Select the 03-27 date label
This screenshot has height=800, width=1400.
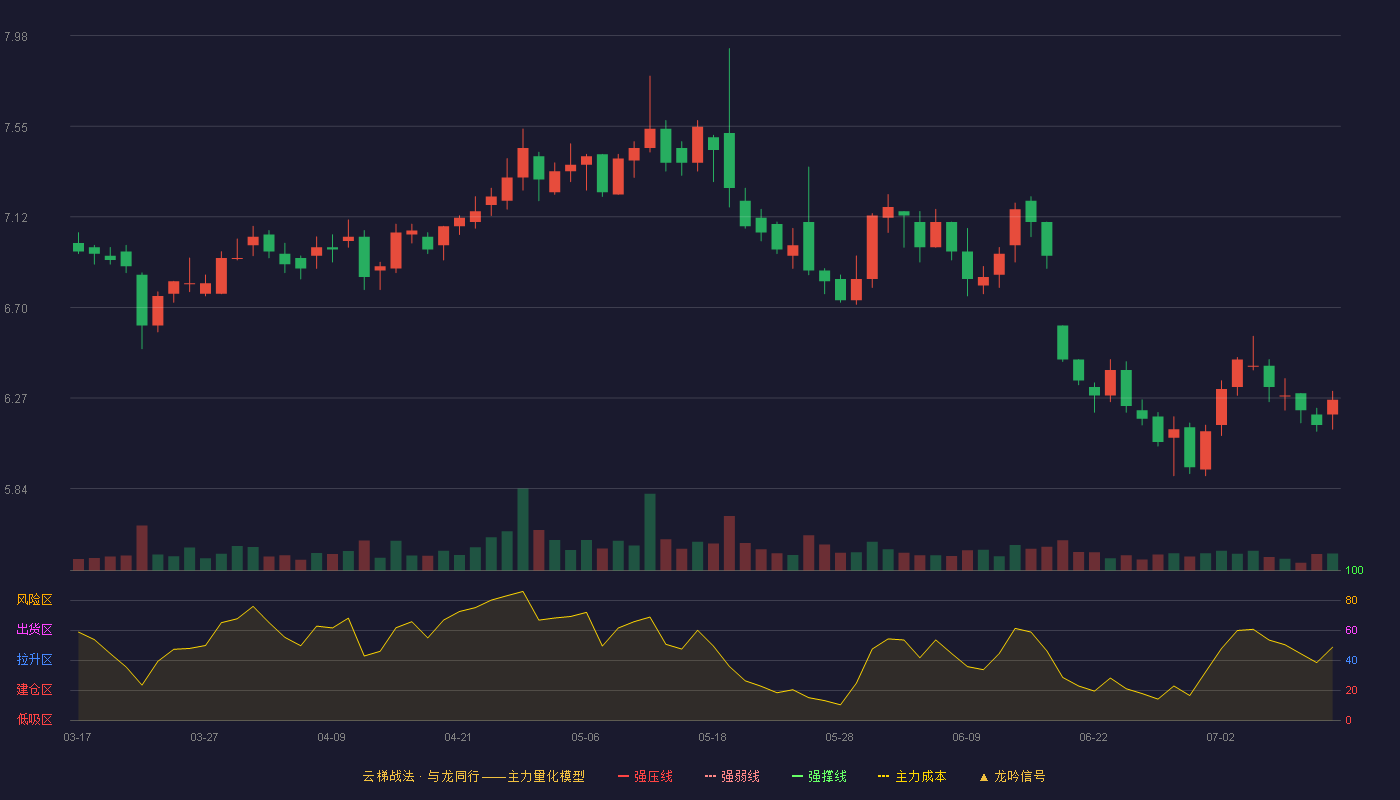(x=204, y=737)
